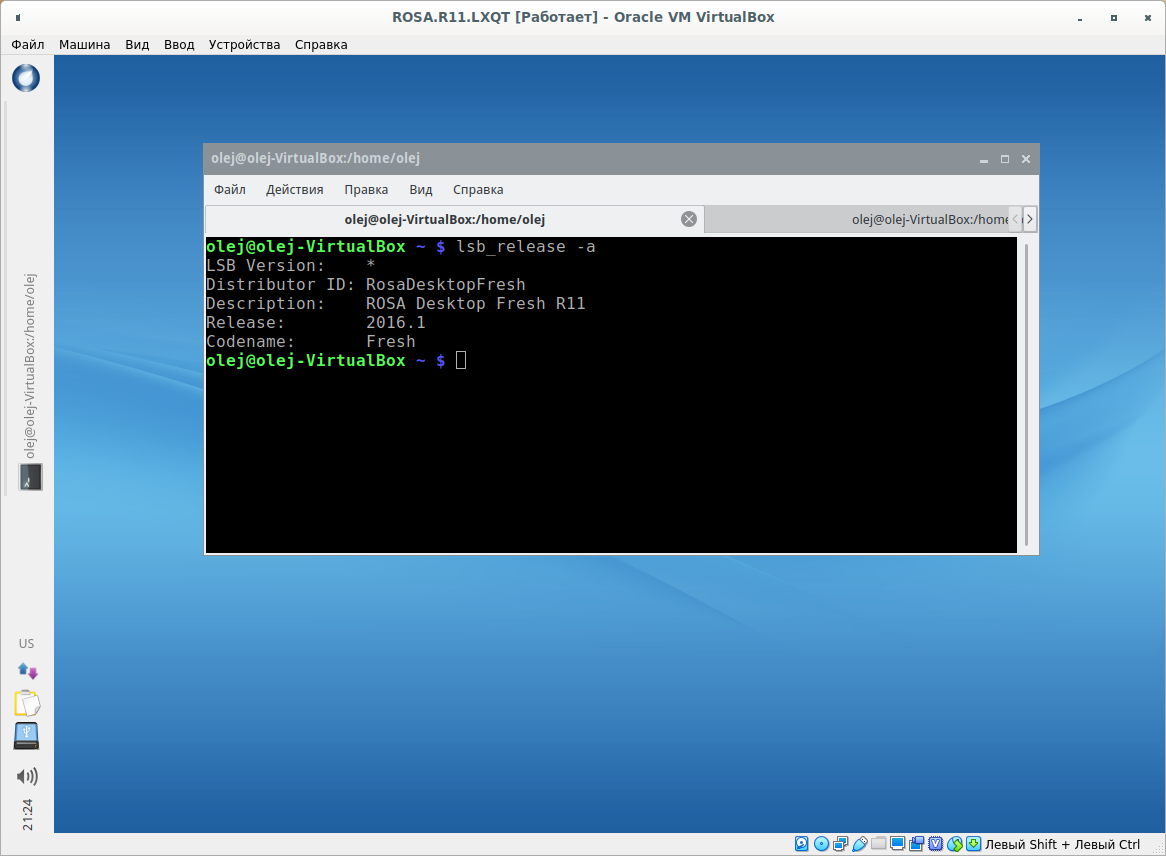This screenshot has height=856, width=1166.
Task: Open the clipboard manager tray icon
Action: click(27, 703)
